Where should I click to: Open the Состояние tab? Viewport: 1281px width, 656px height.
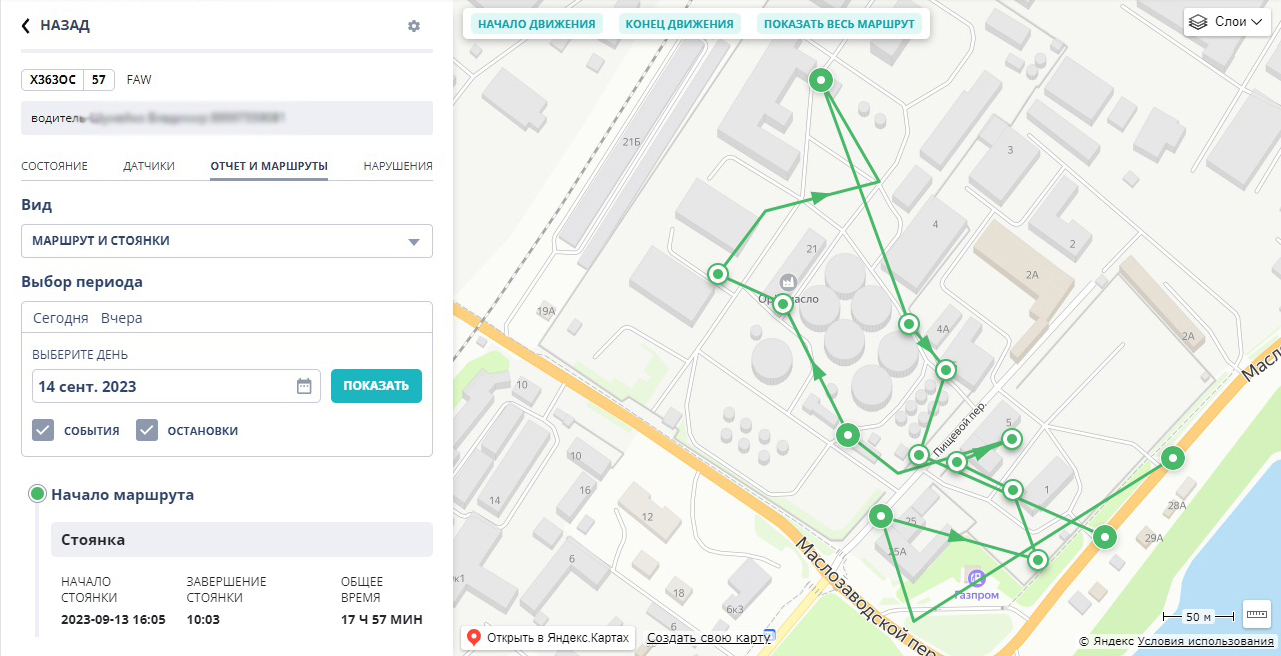[54, 166]
